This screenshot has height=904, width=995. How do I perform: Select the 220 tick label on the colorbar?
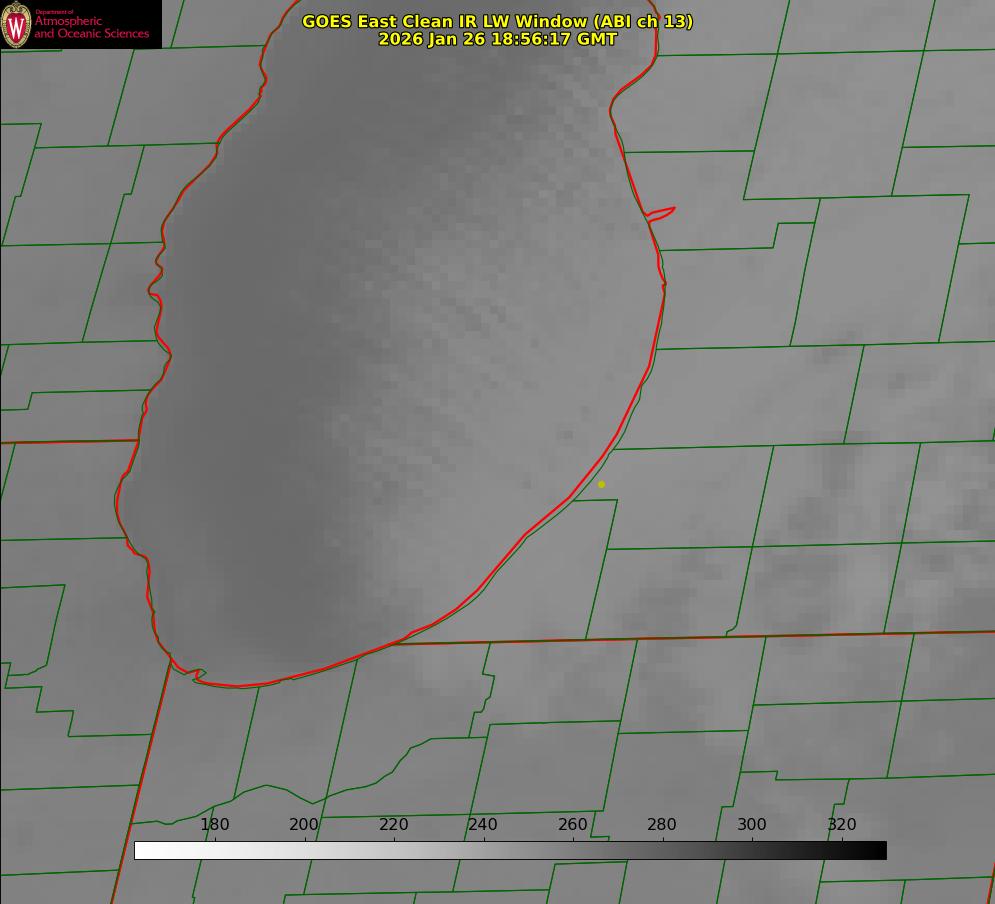click(x=394, y=824)
